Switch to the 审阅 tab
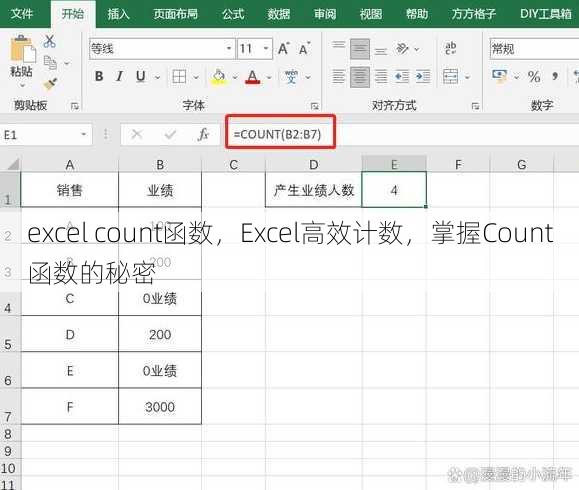Viewport: 579px width, 490px height. pyautogui.click(x=325, y=14)
